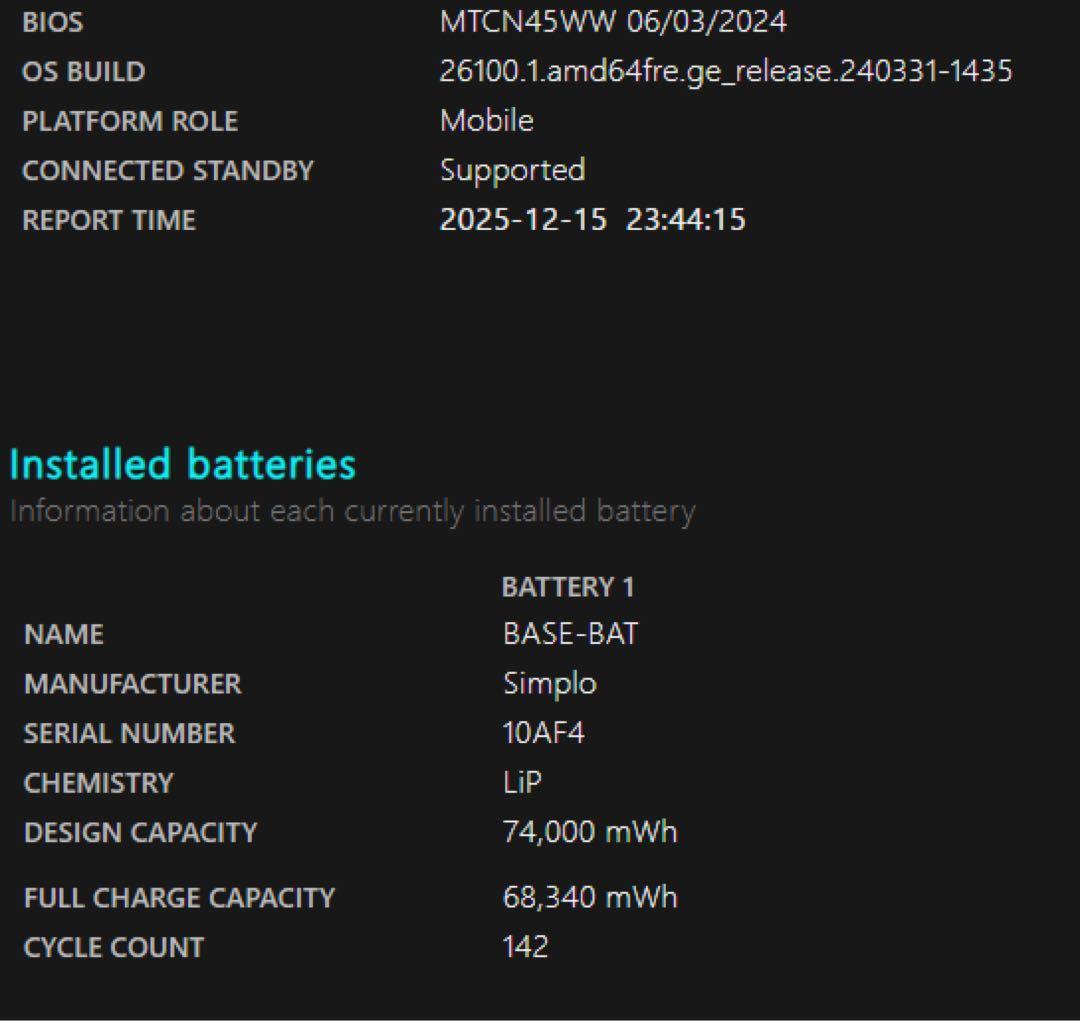This screenshot has width=1080, height=1021.
Task: Click the design capacity 74,000 mWh
Action: click(x=589, y=832)
